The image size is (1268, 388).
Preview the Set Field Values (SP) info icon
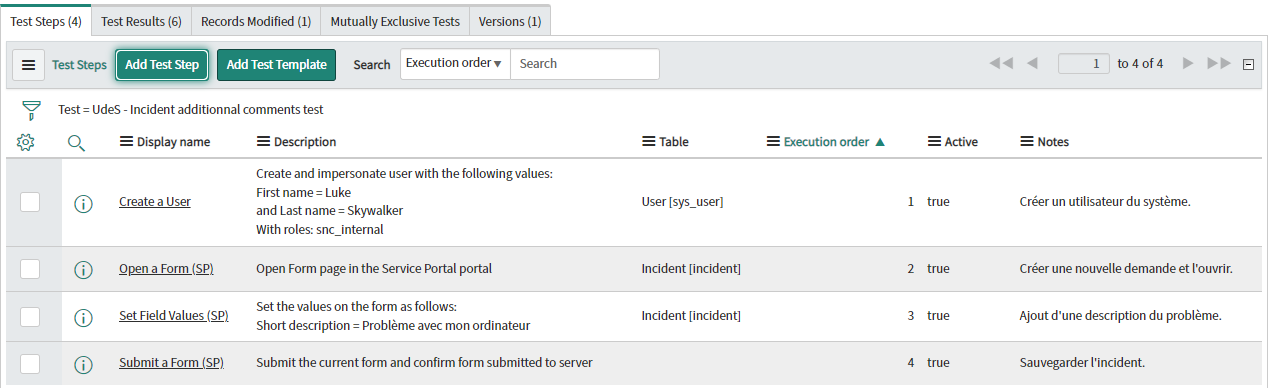click(x=84, y=318)
